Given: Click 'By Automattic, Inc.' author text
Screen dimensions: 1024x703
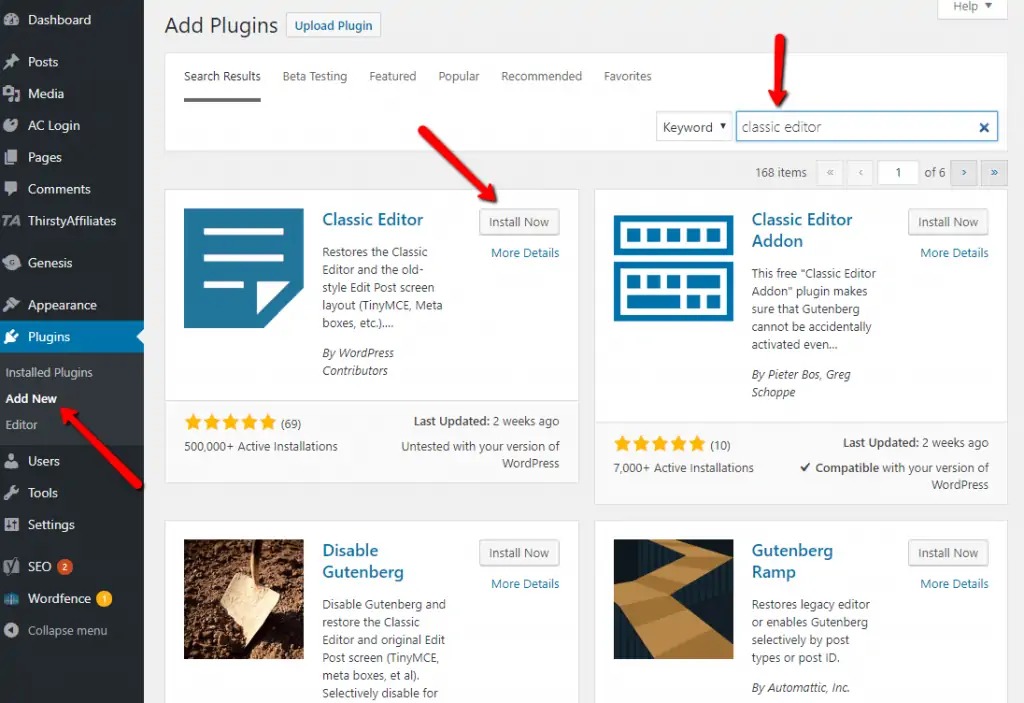Looking at the screenshot, I should pos(800,687).
